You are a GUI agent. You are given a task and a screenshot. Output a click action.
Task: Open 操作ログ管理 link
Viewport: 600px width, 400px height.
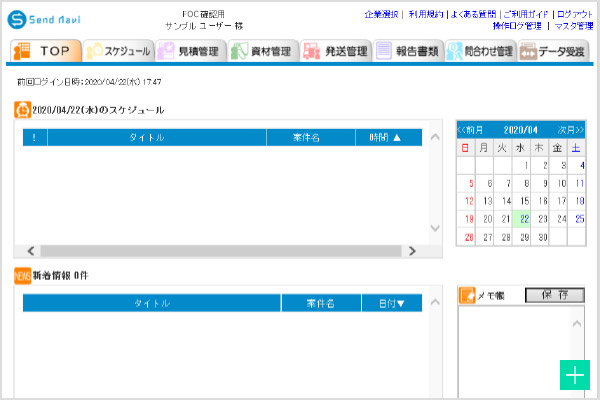click(x=517, y=26)
